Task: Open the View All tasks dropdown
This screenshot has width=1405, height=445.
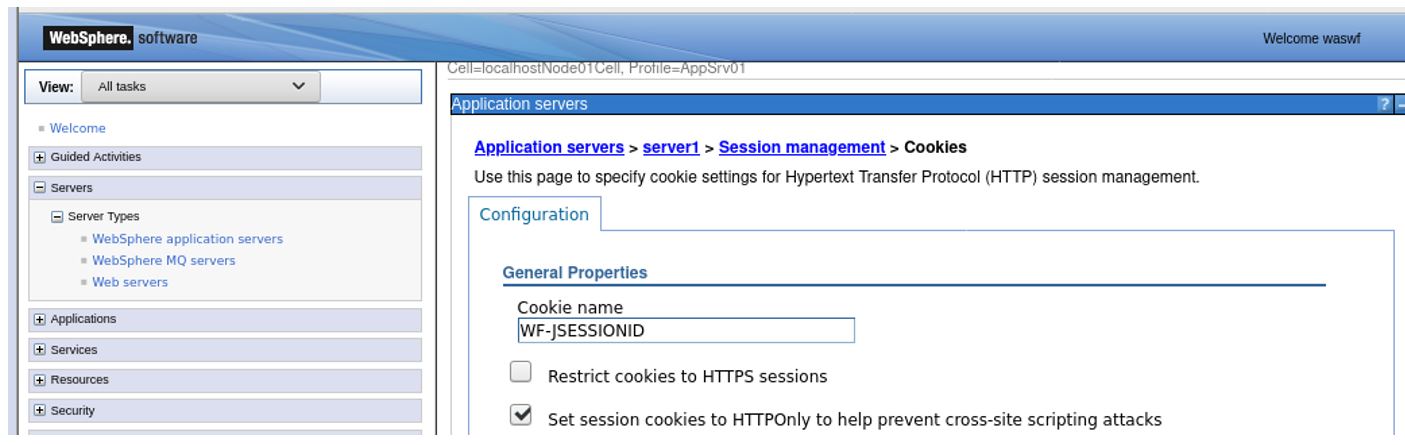Action: pos(200,86)
